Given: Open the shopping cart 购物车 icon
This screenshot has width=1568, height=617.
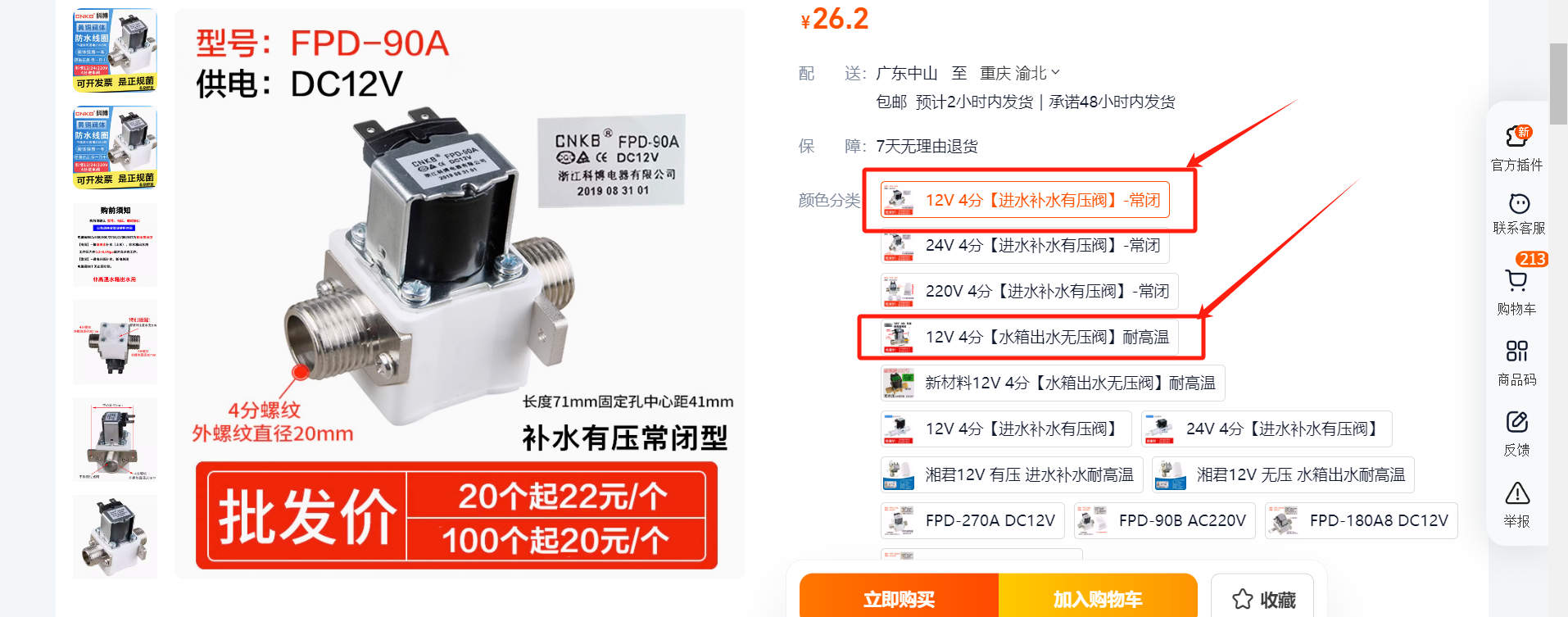Looking at the screenshot, I should [1516, 281].
